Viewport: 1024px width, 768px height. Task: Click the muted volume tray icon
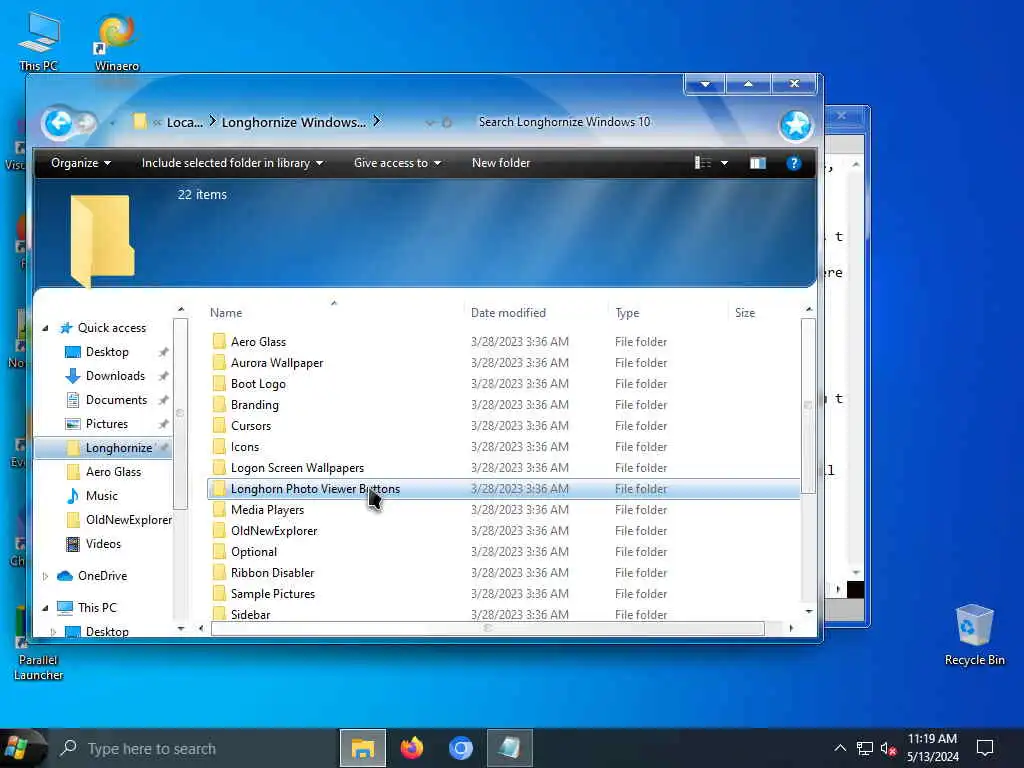tap(888, 749)
